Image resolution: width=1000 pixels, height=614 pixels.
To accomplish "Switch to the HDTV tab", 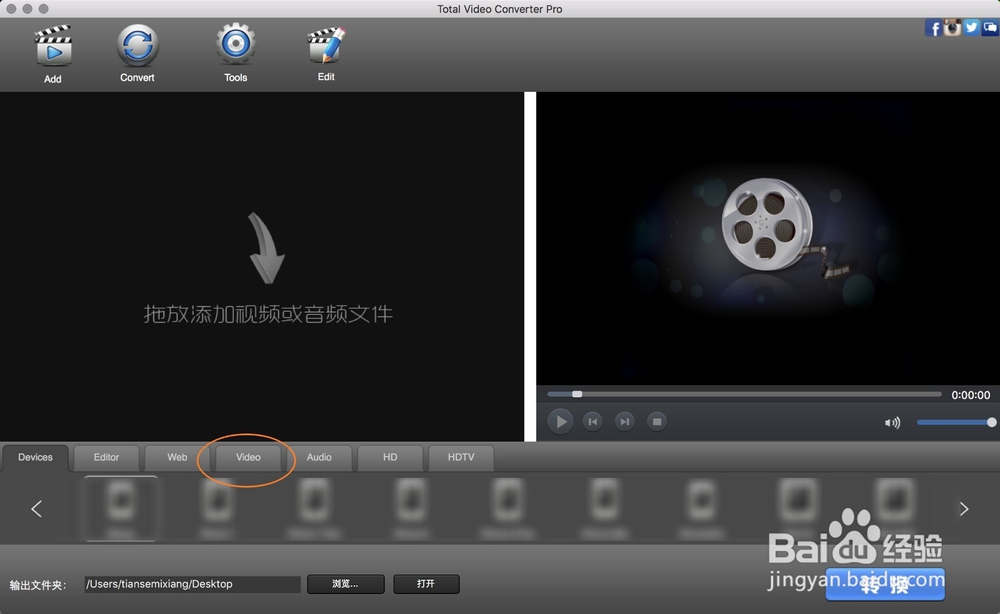I will tap(460, 457).
